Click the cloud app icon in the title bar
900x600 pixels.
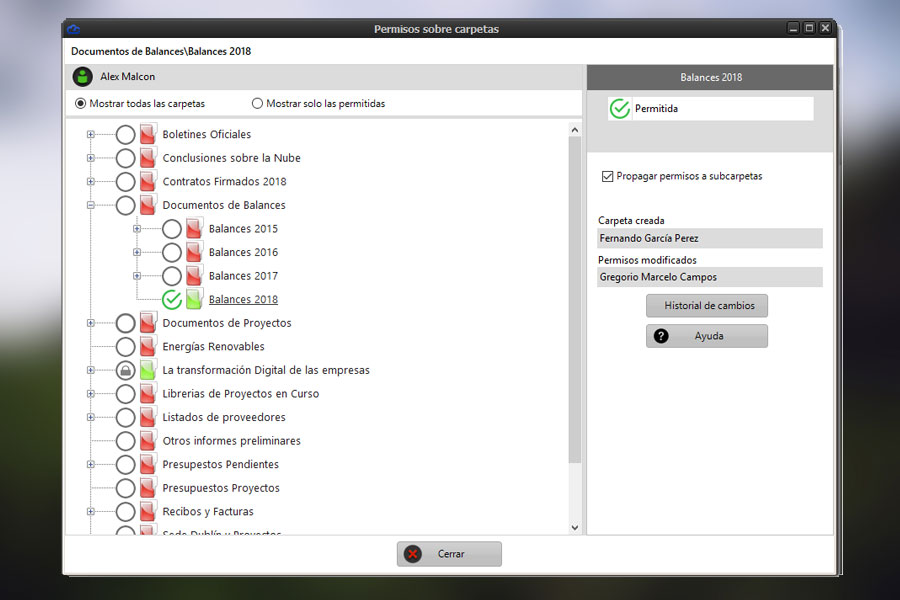[73, 29]
